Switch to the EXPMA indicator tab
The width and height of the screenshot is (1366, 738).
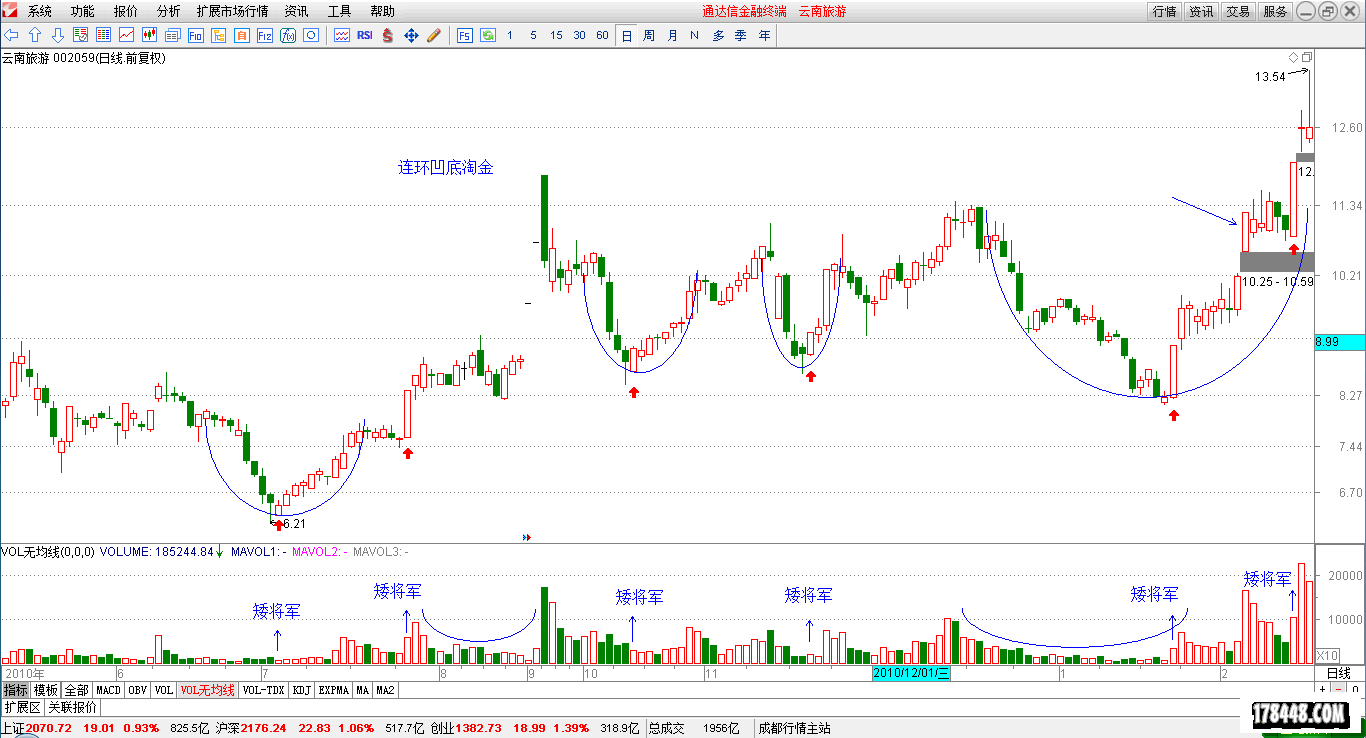[334, 690]
